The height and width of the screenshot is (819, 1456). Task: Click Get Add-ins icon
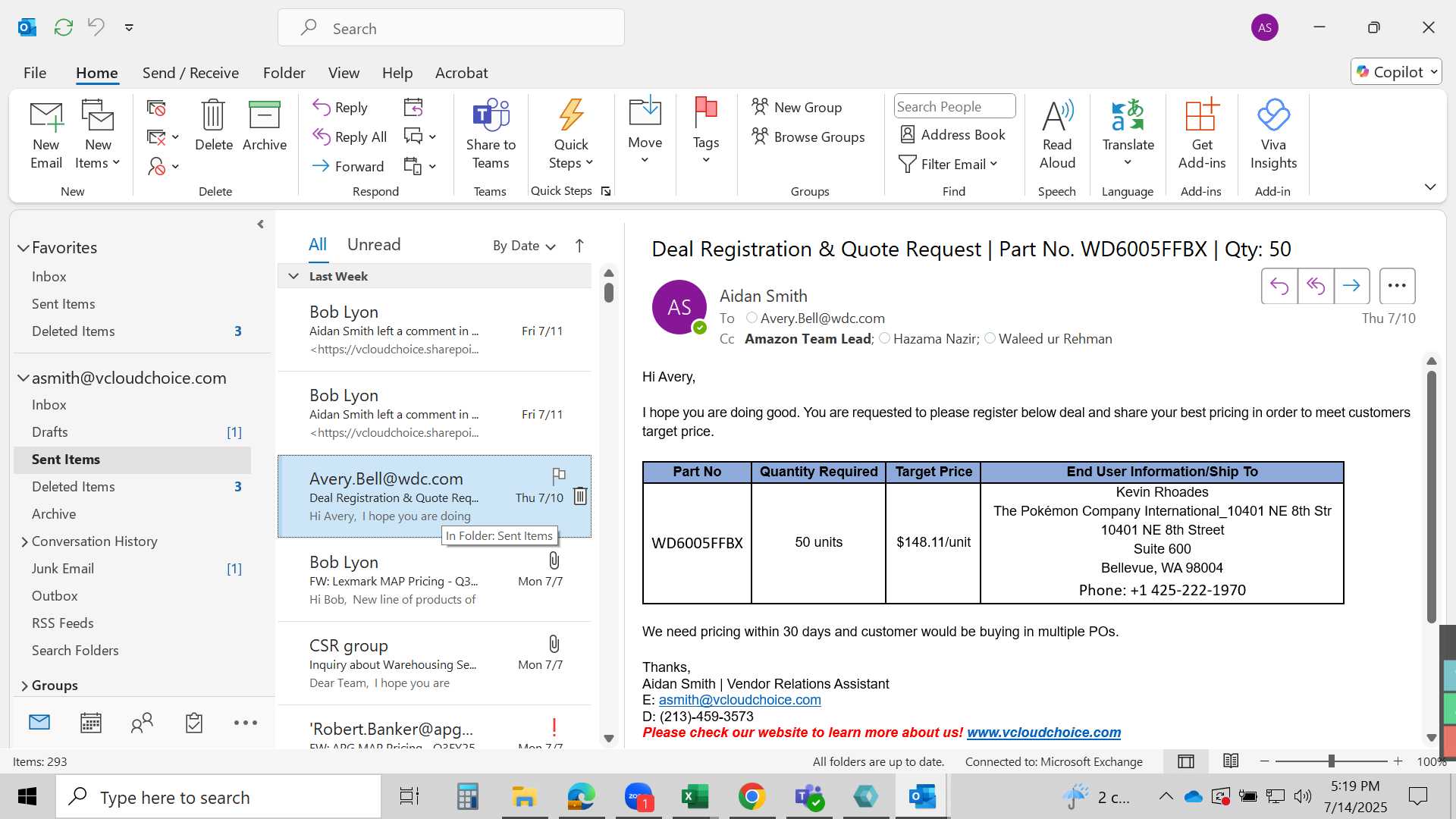coord(1202,135)
